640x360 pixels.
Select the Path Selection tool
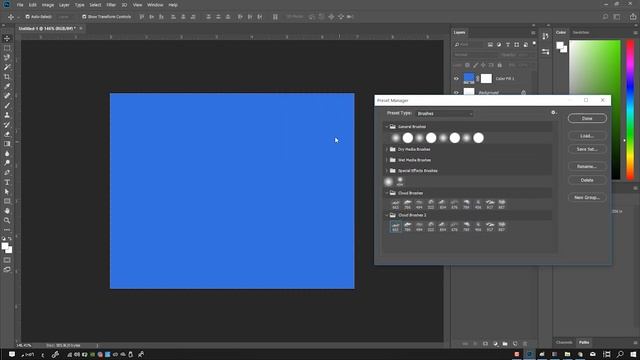point(7,192)
